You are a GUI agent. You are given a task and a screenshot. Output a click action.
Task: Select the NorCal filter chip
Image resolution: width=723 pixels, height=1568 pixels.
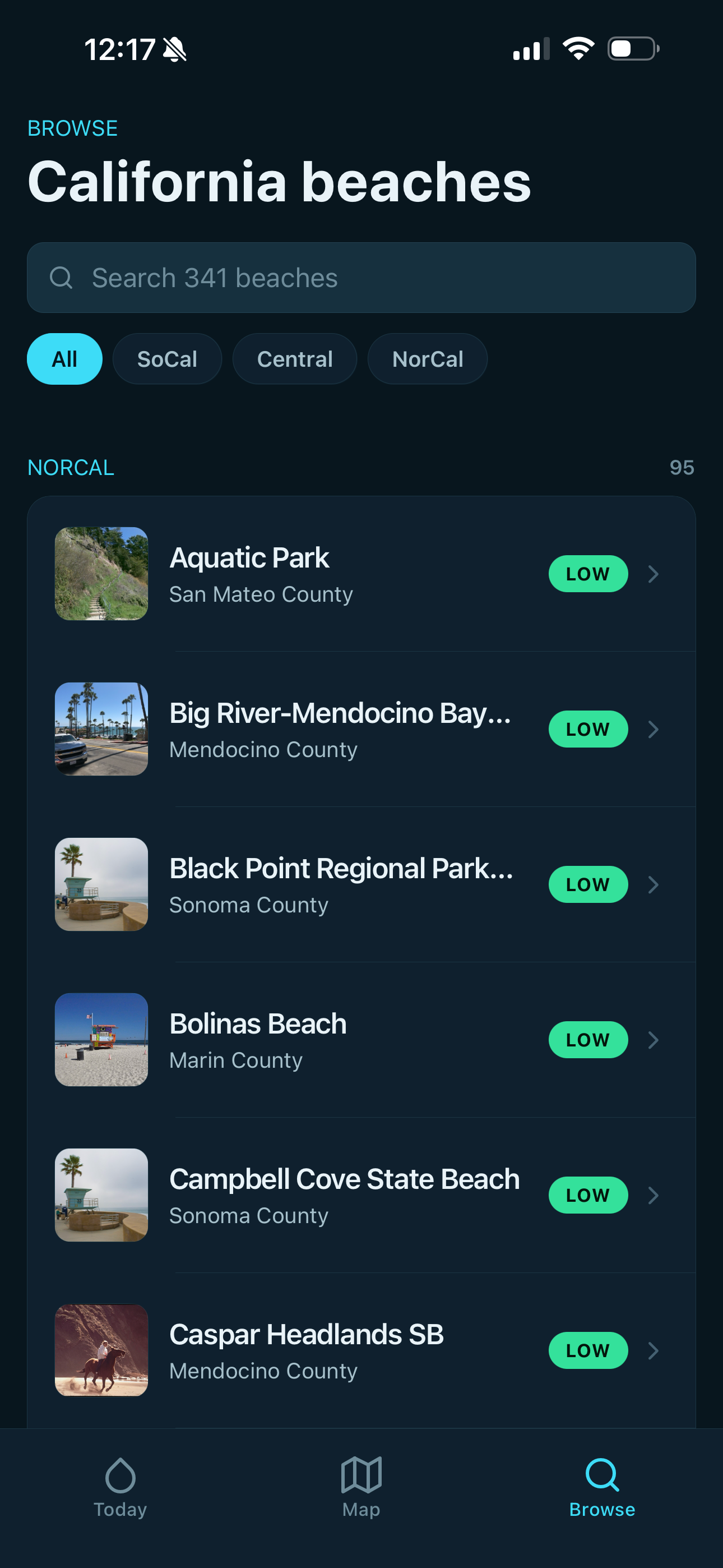point(427,358)
